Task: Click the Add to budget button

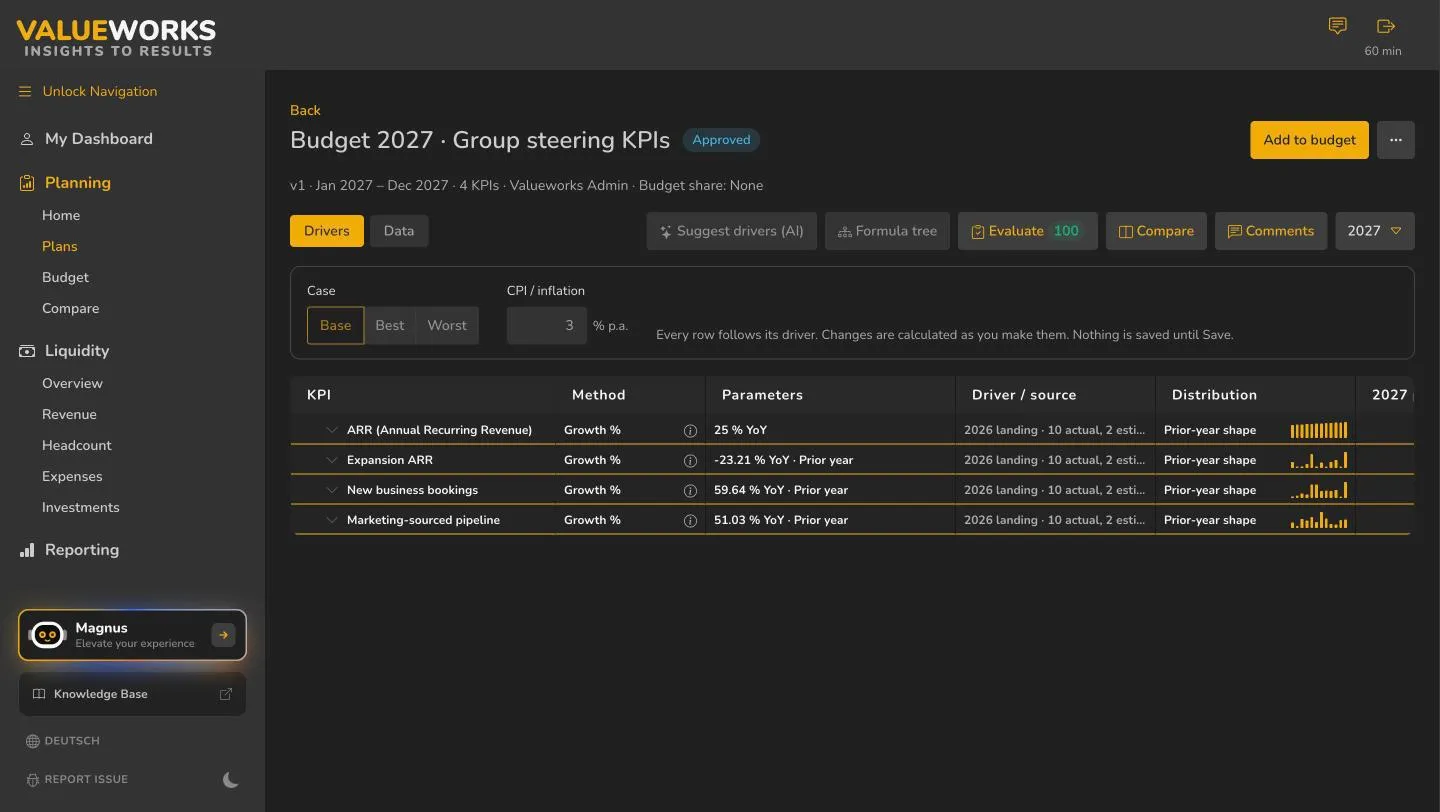Action: 1309,140
